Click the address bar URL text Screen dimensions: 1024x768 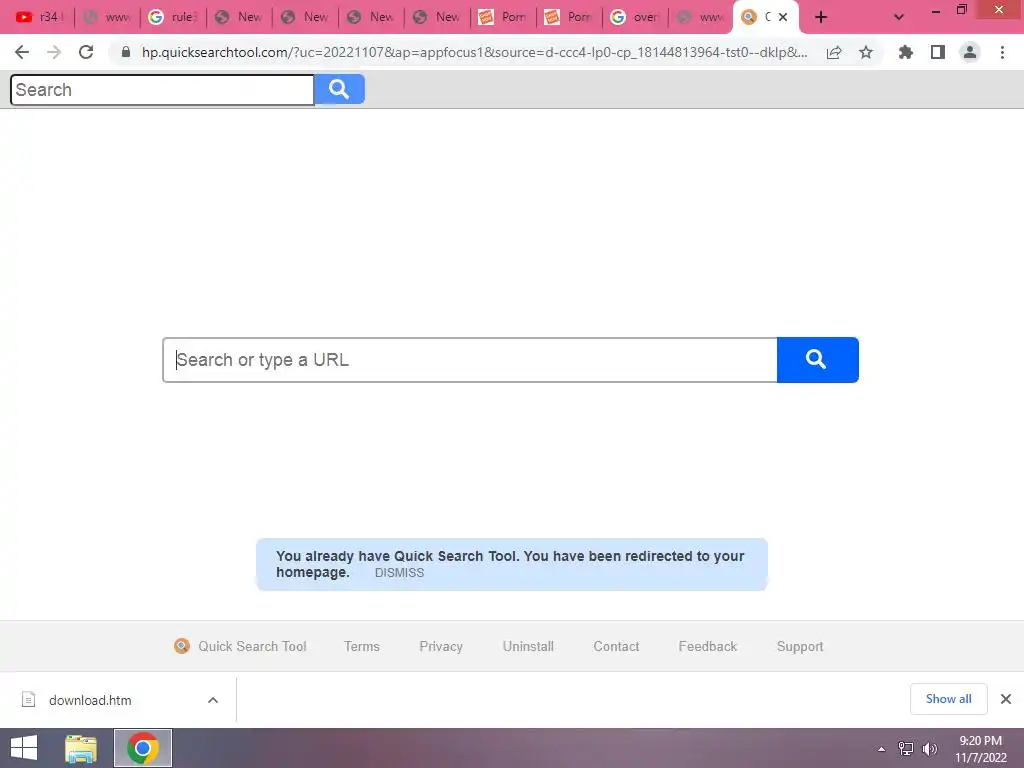(x=474, y=52)
